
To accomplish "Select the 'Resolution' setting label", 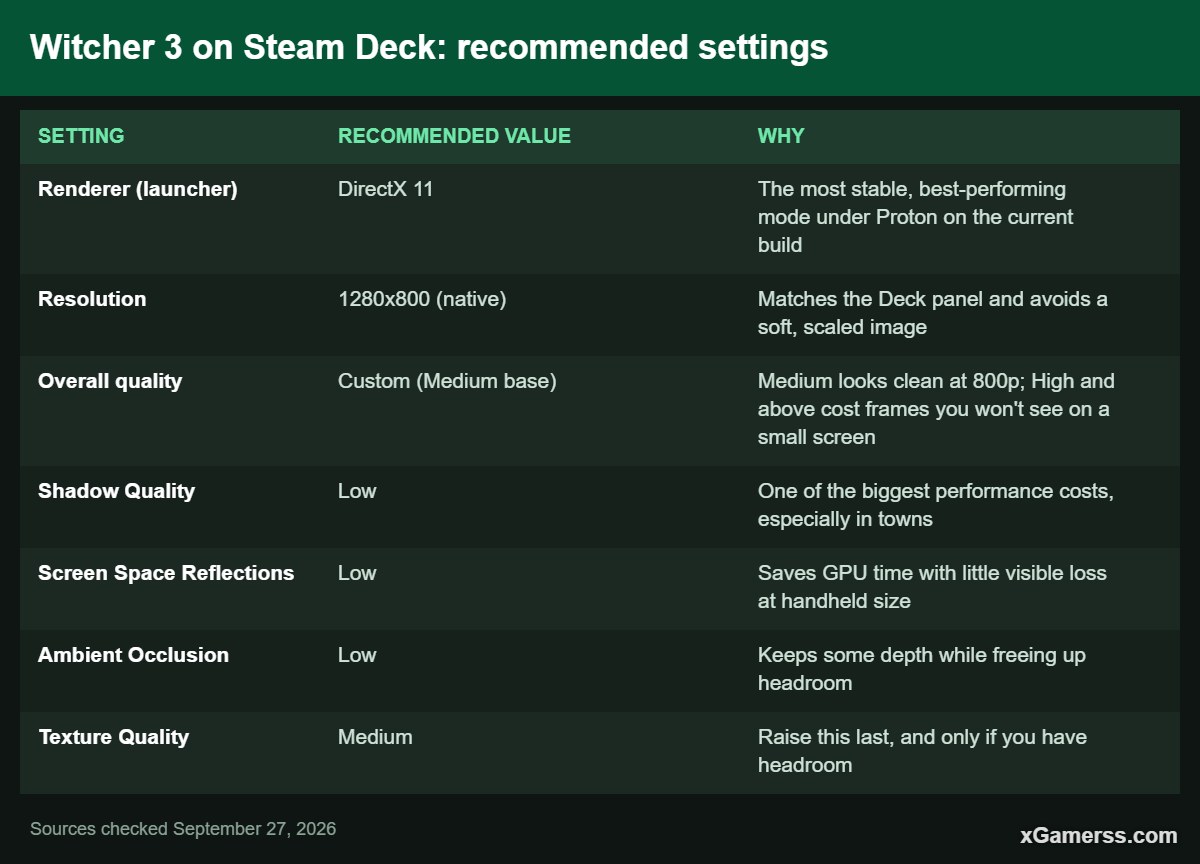I will [x=92, y=299].
